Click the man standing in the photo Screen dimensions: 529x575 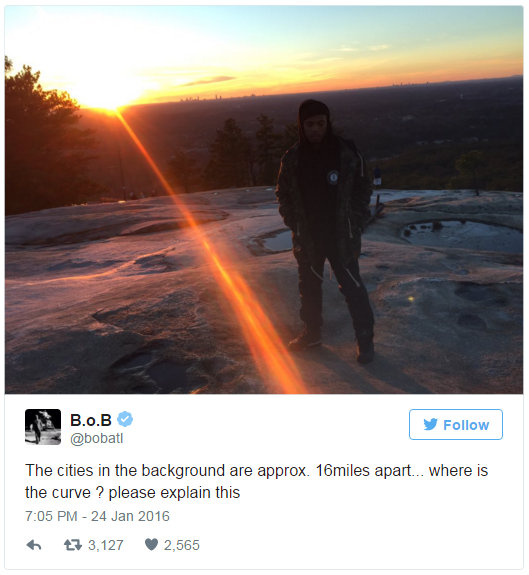(326, 231)
